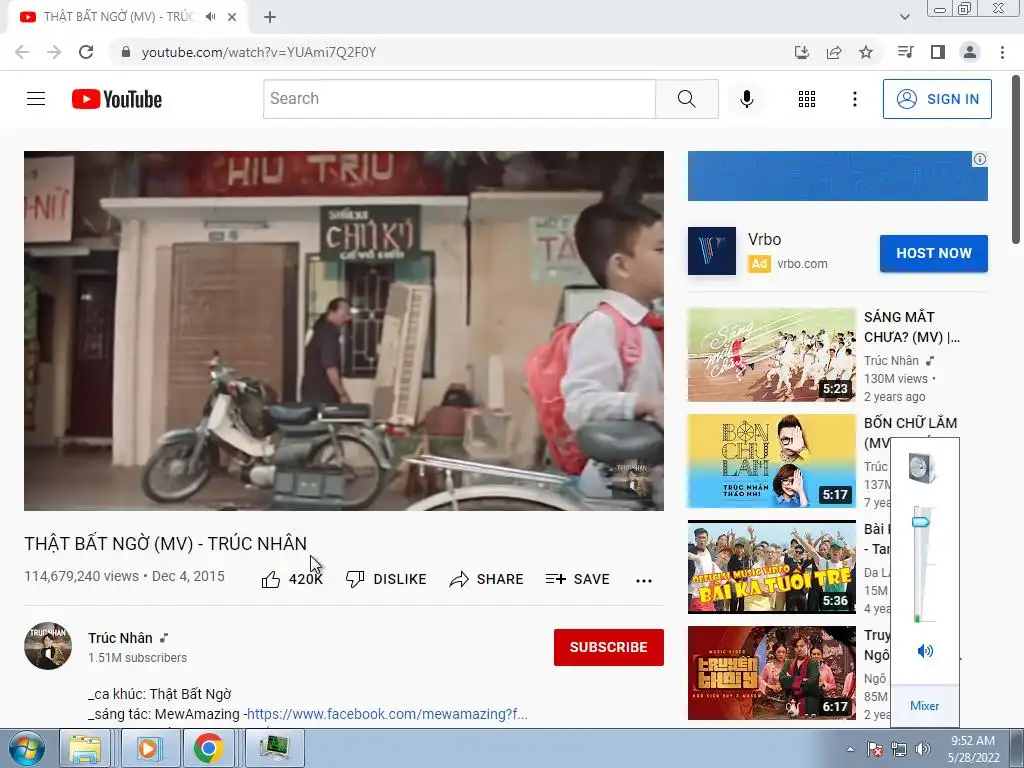1024x768 pixels.
Task: Click the Chrome taskbar icon
Action: tap(208, 748)
